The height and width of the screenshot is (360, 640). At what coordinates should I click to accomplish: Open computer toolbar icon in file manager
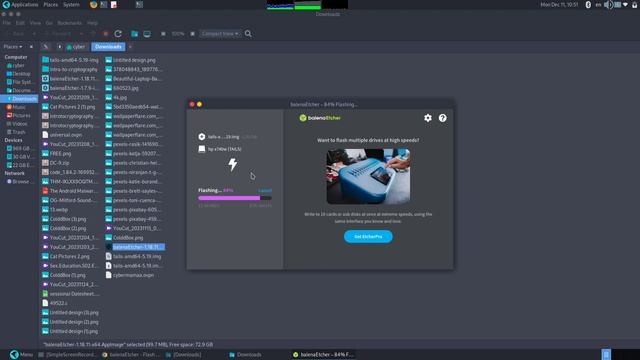point(147,34)
